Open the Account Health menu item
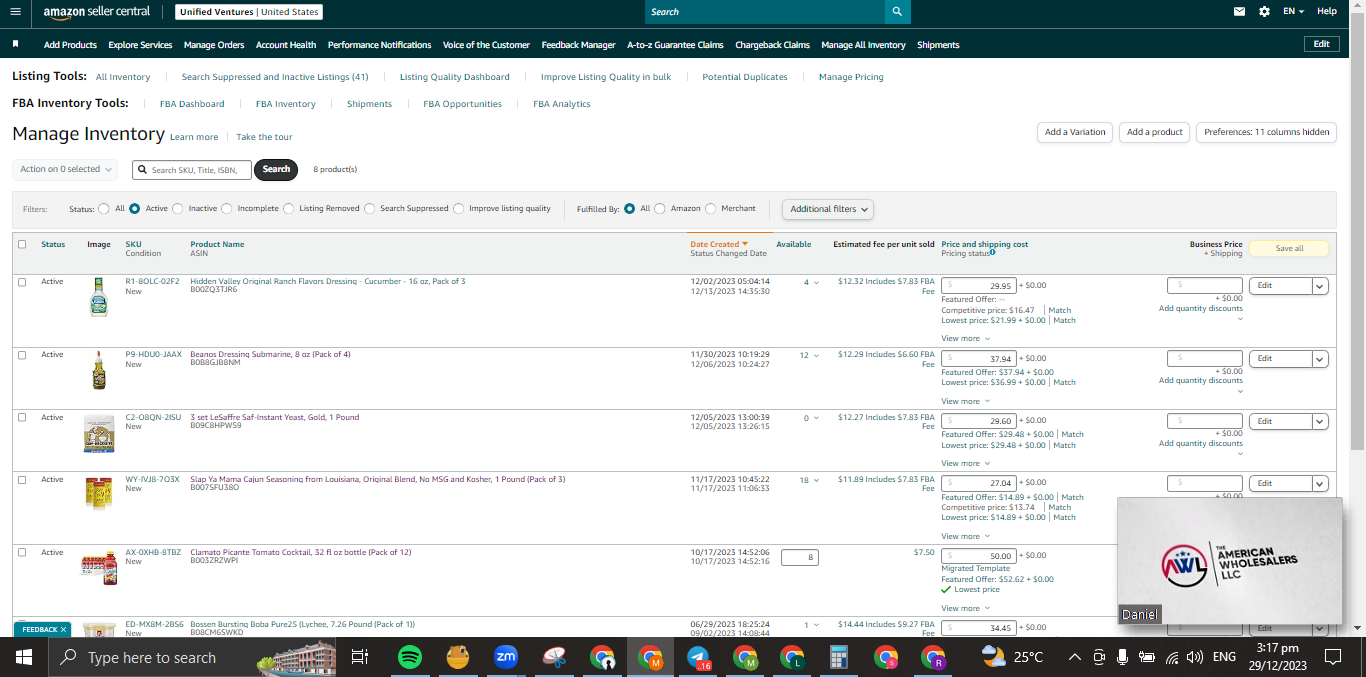This screenshot has width=1366, height=677. tap(286, 45)
